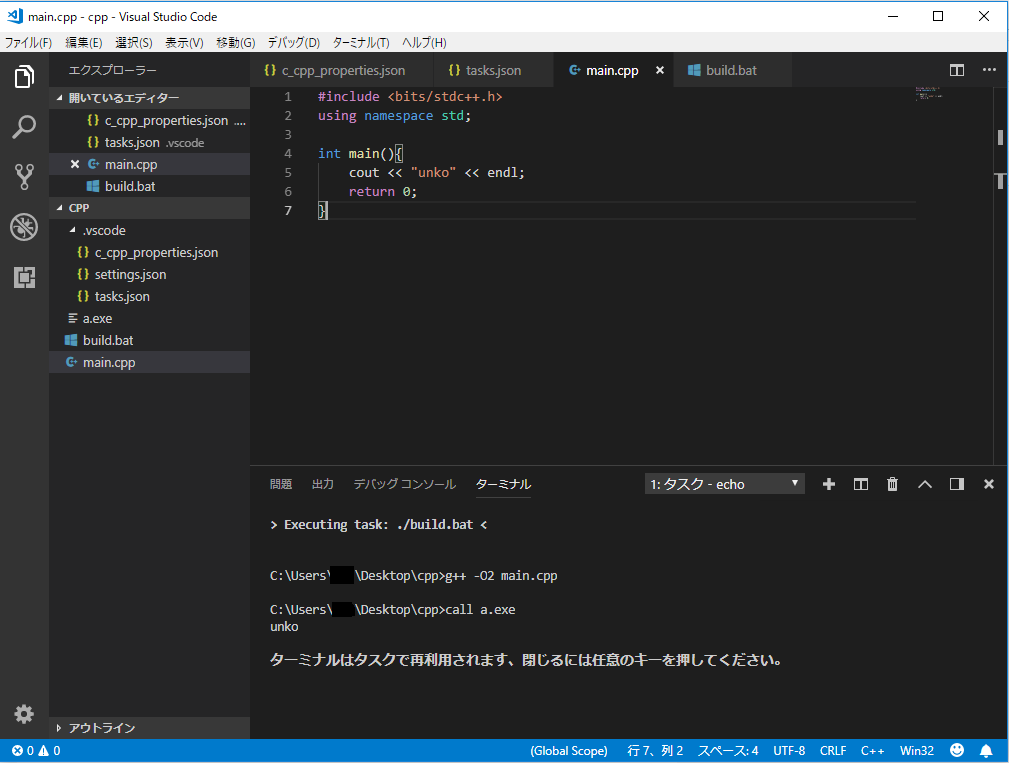This screenshot has height=763, width=1009.
Task: Open the ファイル(F) menu
Action: 28,42
